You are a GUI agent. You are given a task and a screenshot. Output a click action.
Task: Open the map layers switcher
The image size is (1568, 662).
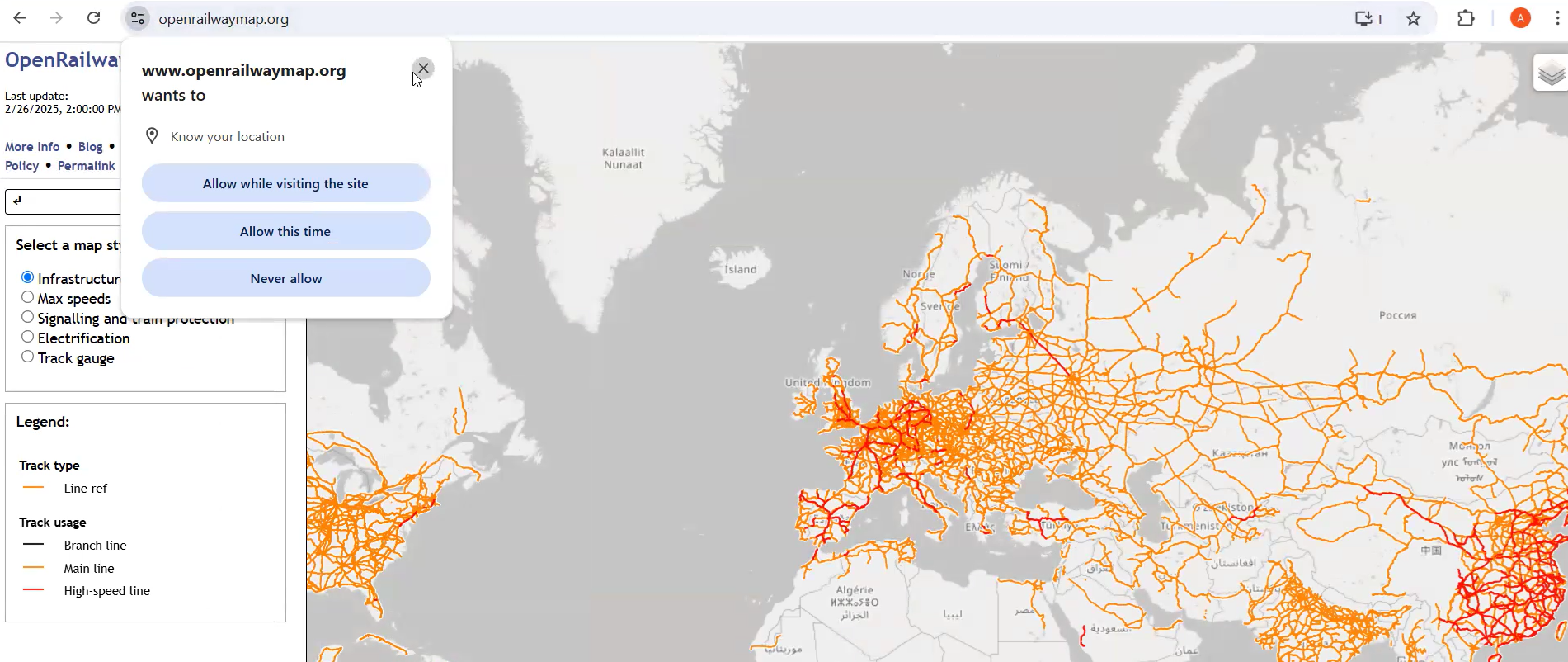pos(1551,73)
